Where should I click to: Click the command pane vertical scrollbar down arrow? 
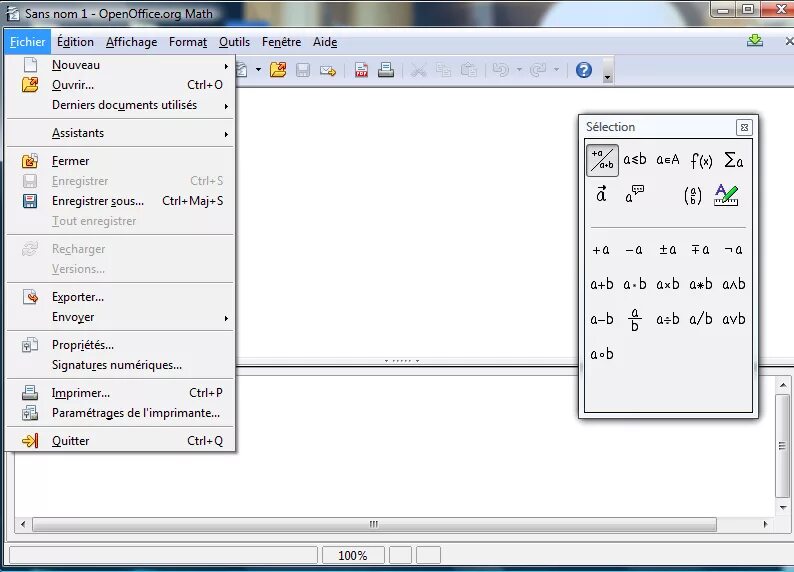[783, 508]
